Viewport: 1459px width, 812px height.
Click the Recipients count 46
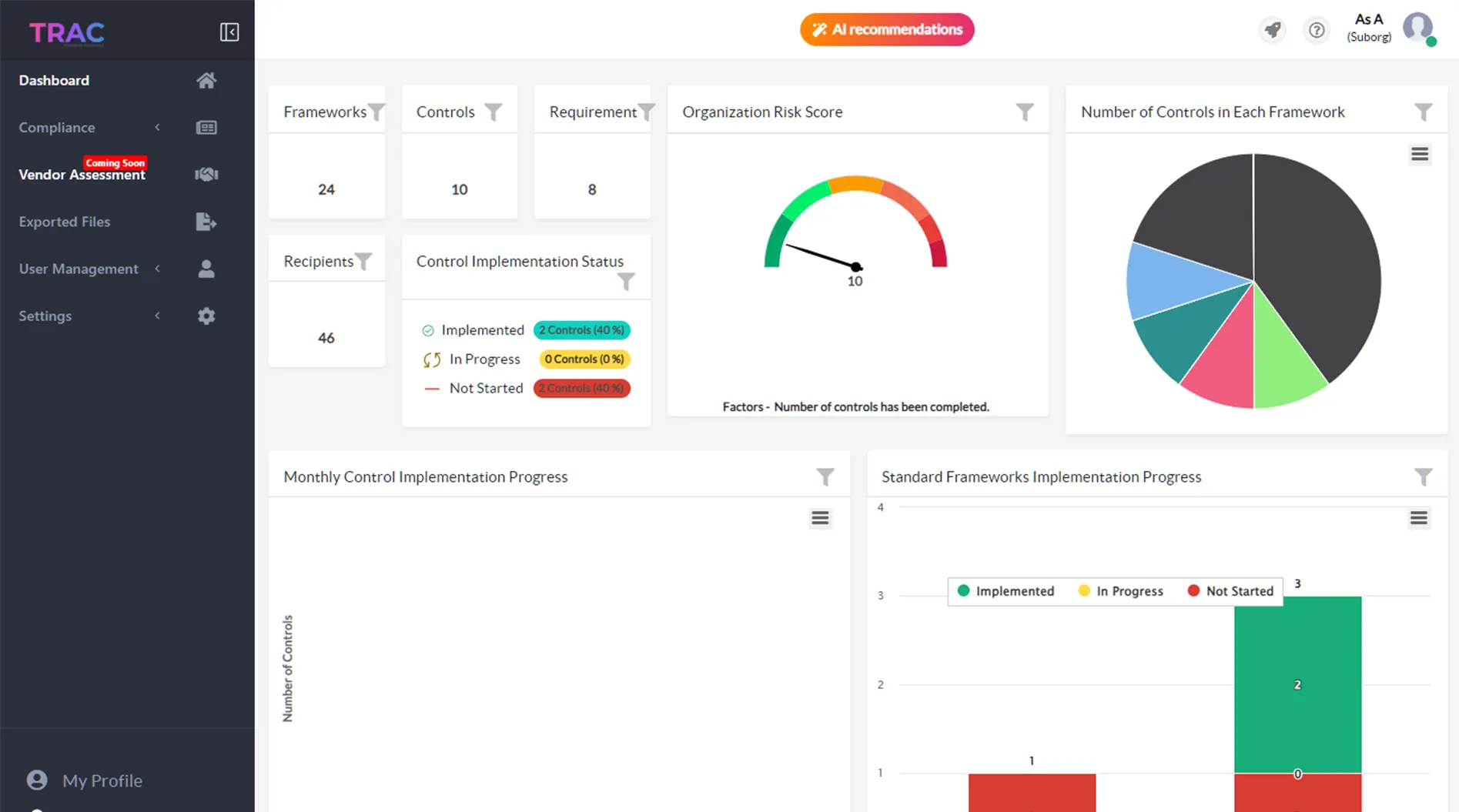pos(326,338)
